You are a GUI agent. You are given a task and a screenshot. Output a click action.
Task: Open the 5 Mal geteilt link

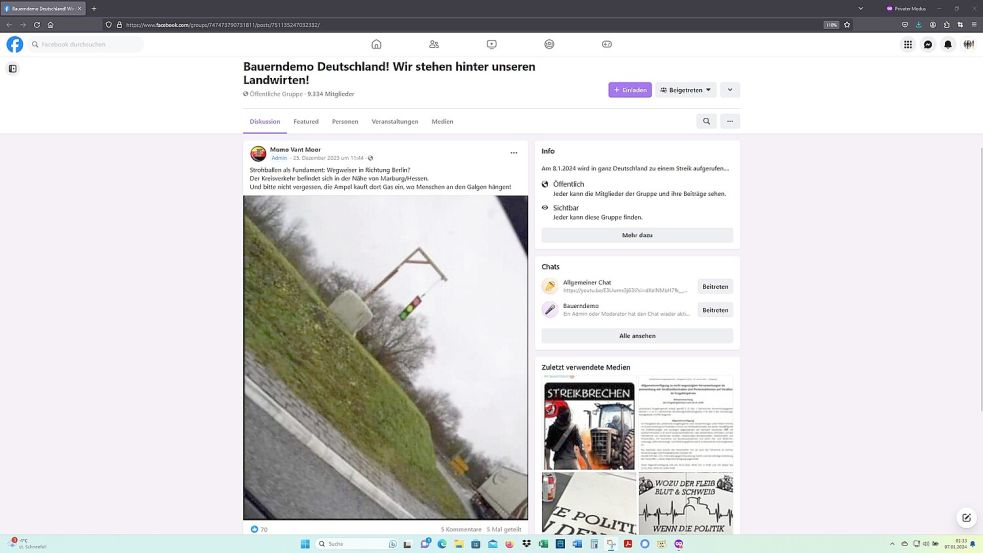(504, 529)
